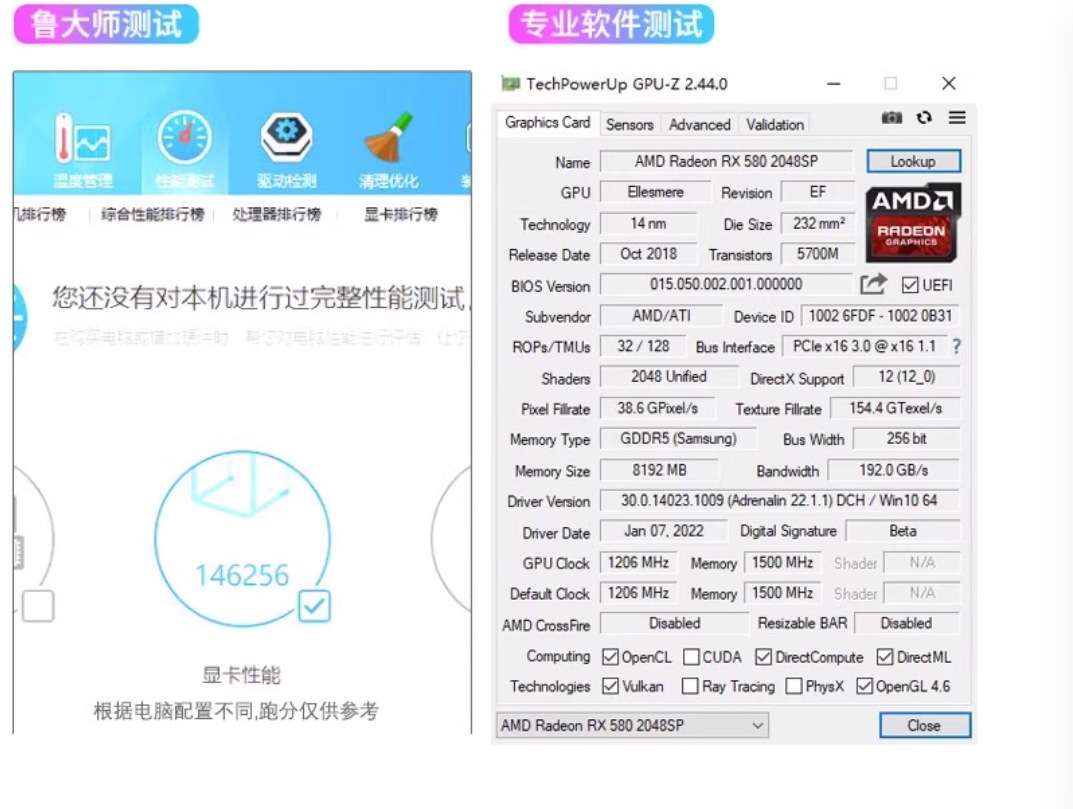Click graphics score circle 146256
This screenshot has width=1073, height=809.
click(243, 538)
